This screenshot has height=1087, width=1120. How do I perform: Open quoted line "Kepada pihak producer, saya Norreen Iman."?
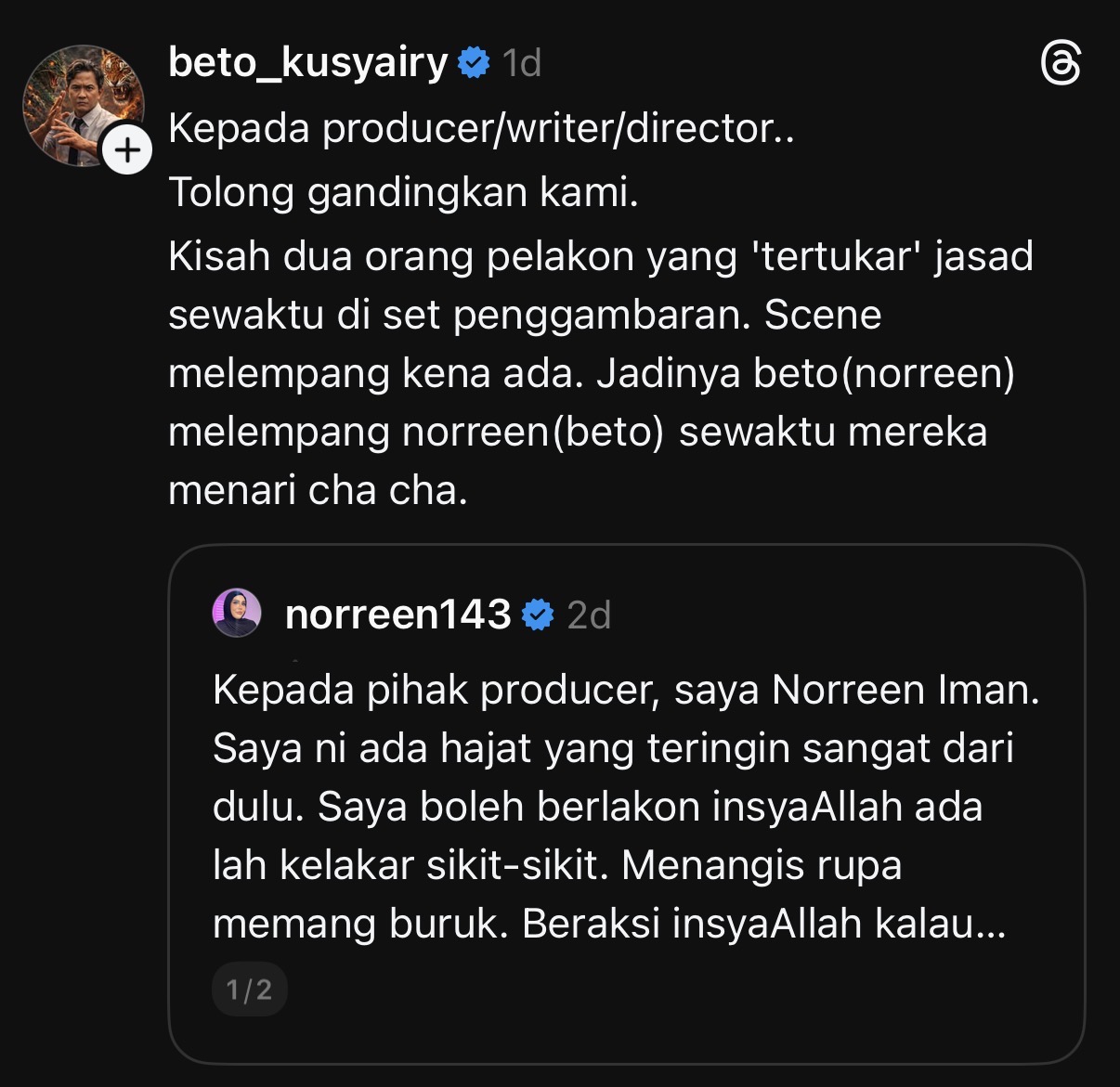[x=625, y=690]
